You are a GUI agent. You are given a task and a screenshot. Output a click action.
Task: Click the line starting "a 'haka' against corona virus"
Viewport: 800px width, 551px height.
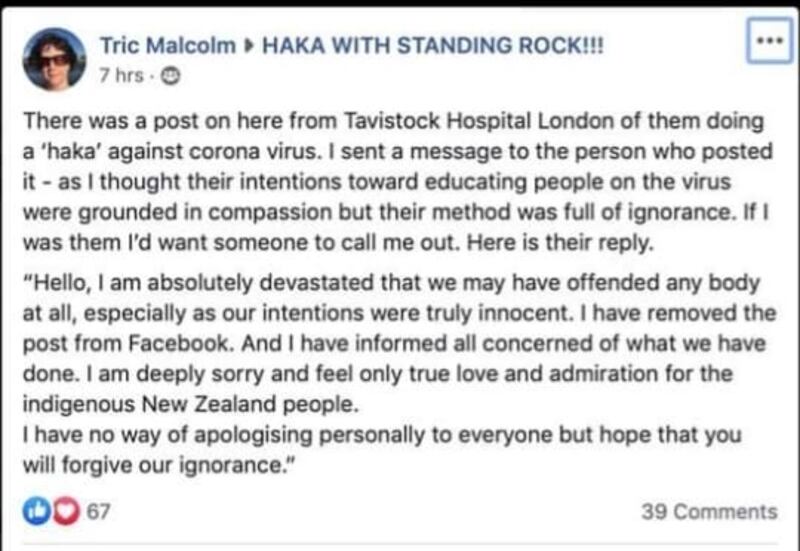point(397,152)
